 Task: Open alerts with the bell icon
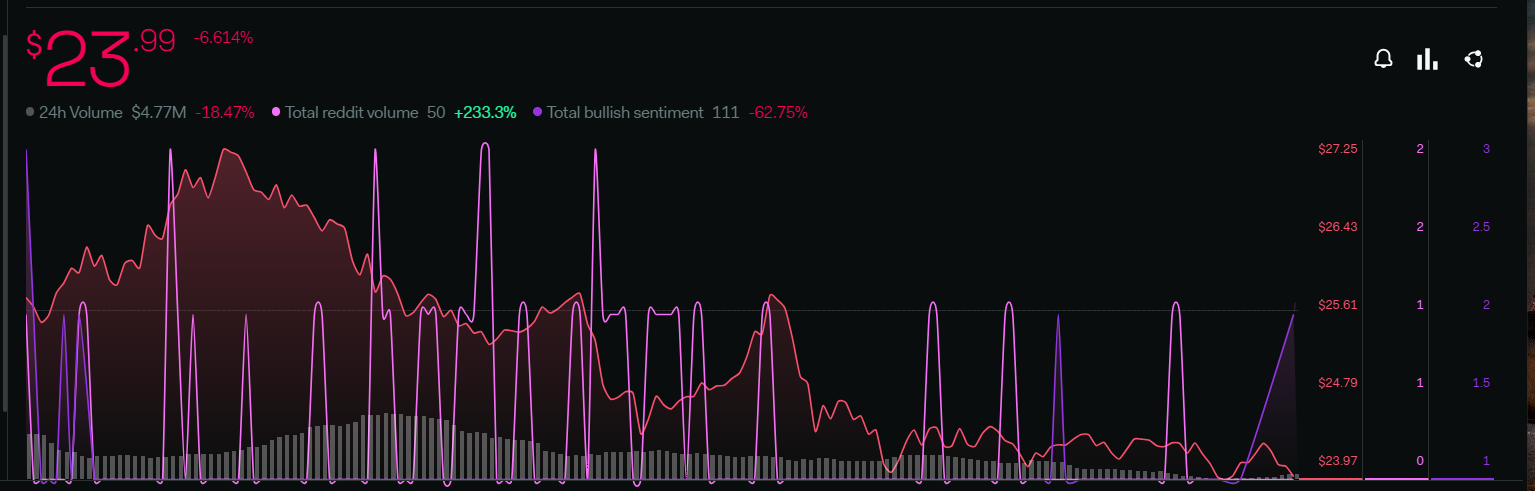1383,60
